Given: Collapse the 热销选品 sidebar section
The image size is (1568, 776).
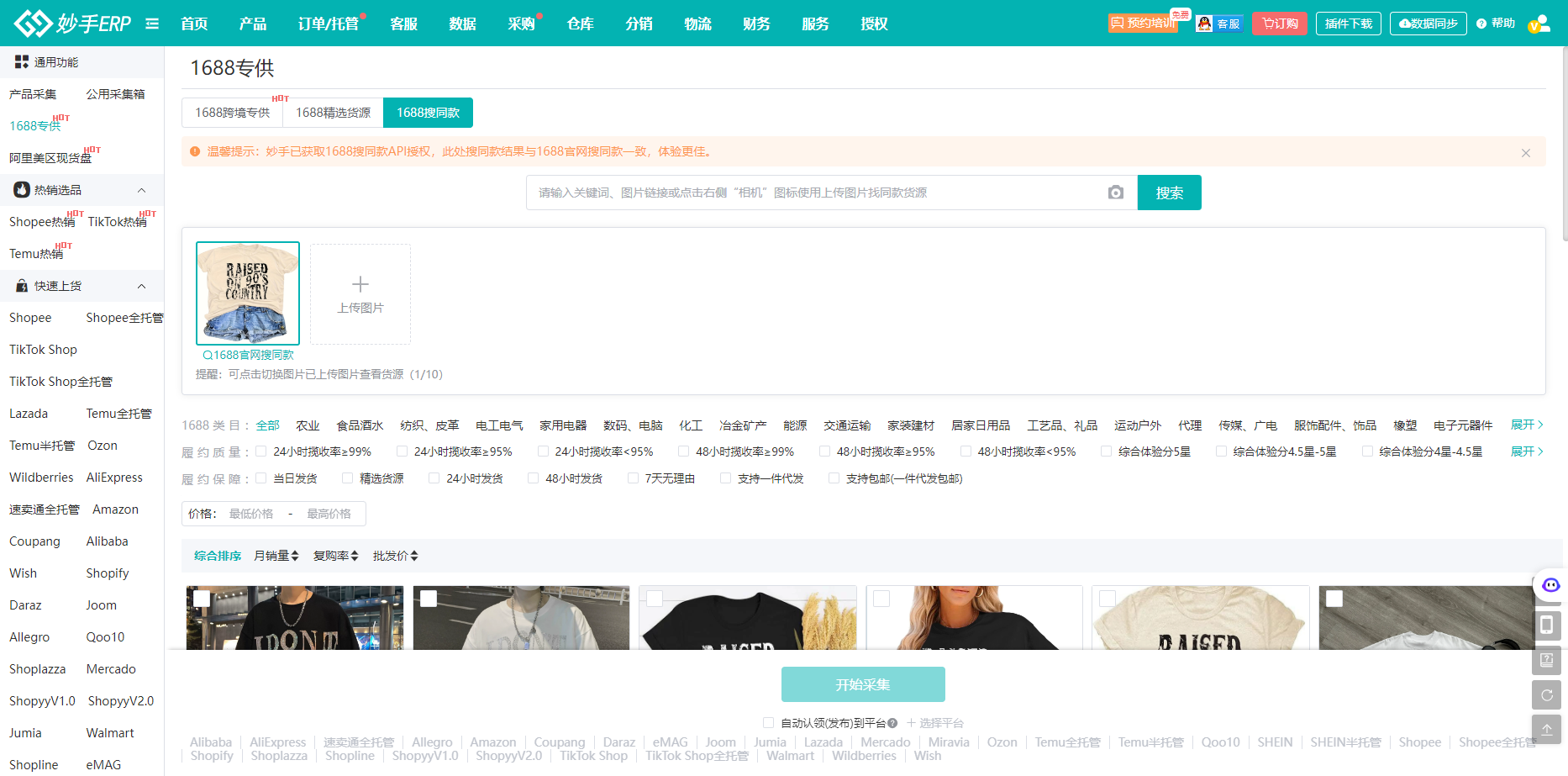Looking at the screenshot, I should click(x=141, y=190).
